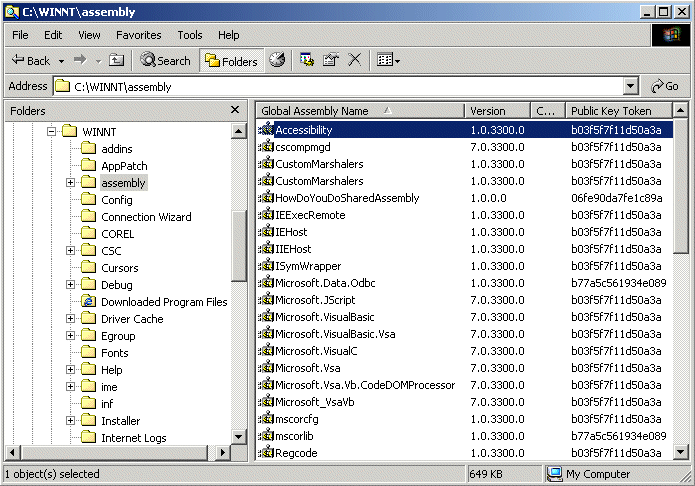This screenshot has height=486, width=695.
Task: Open the Search pane
Action: (165, 60)
